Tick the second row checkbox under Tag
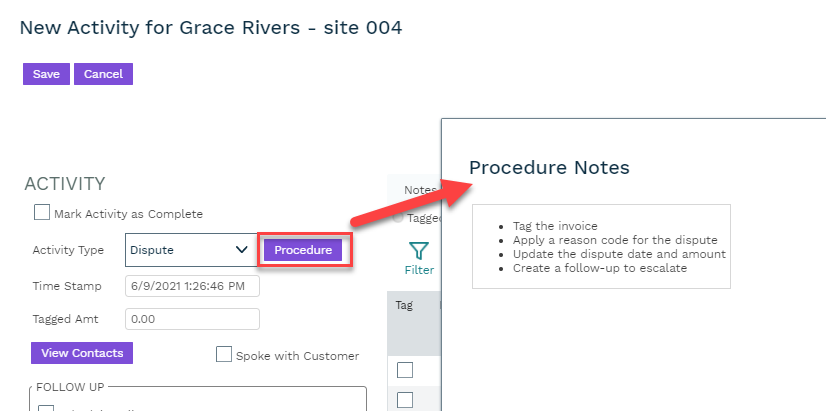Image resolution: width=826 pixels, height=411 pixels. 405,400
